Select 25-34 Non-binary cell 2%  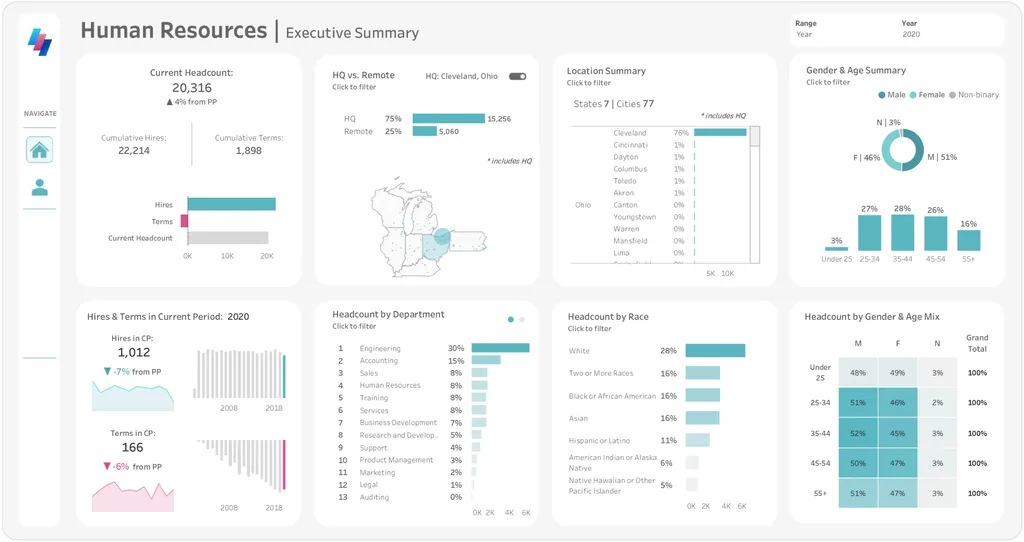click(x=937, y=403)
